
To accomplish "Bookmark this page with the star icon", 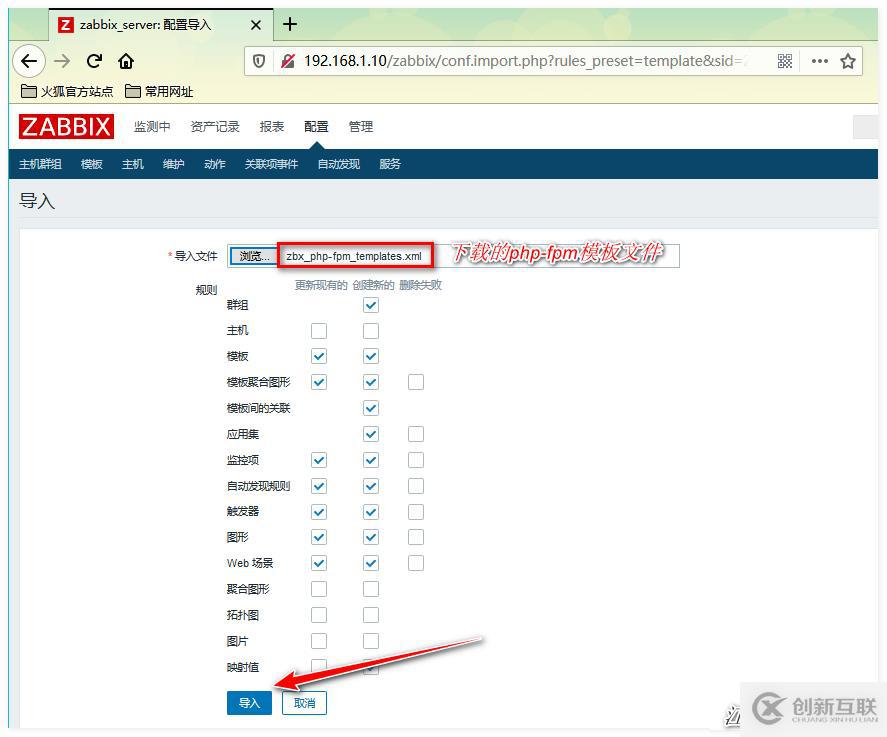I will pos(850,60).
